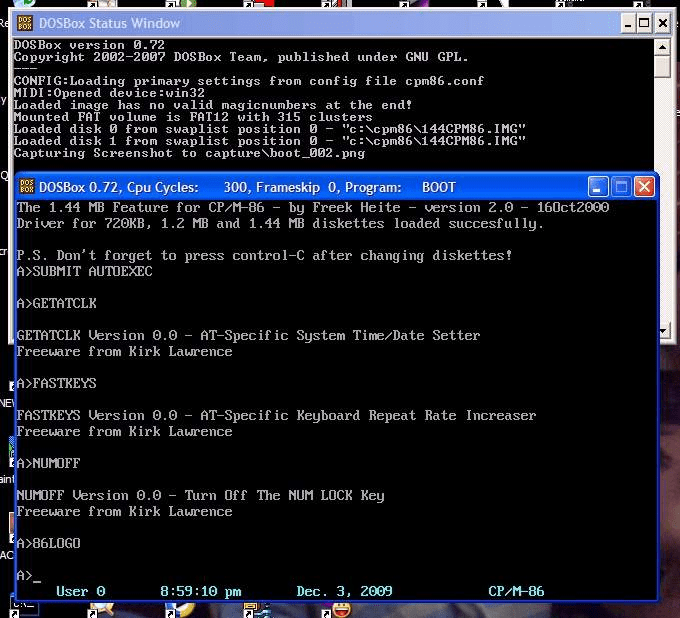This screenshot has height=618, width=680.
Task: Click 'GETATCLK Version 0.0' description line
Action: pos(248,335)
